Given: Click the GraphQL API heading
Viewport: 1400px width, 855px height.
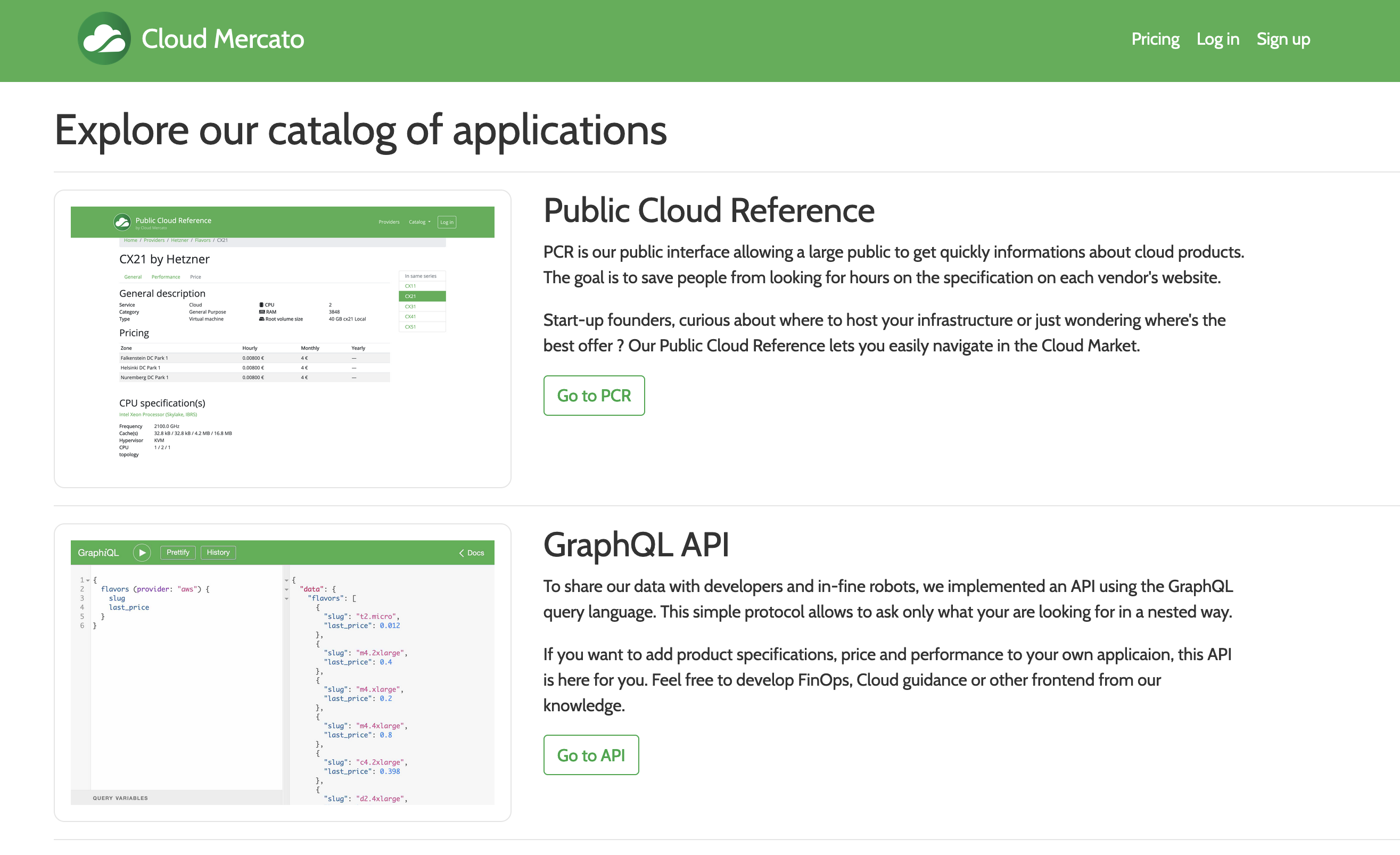Looking at the screenshot, I should pyautogui.click(x=636, y=544).
